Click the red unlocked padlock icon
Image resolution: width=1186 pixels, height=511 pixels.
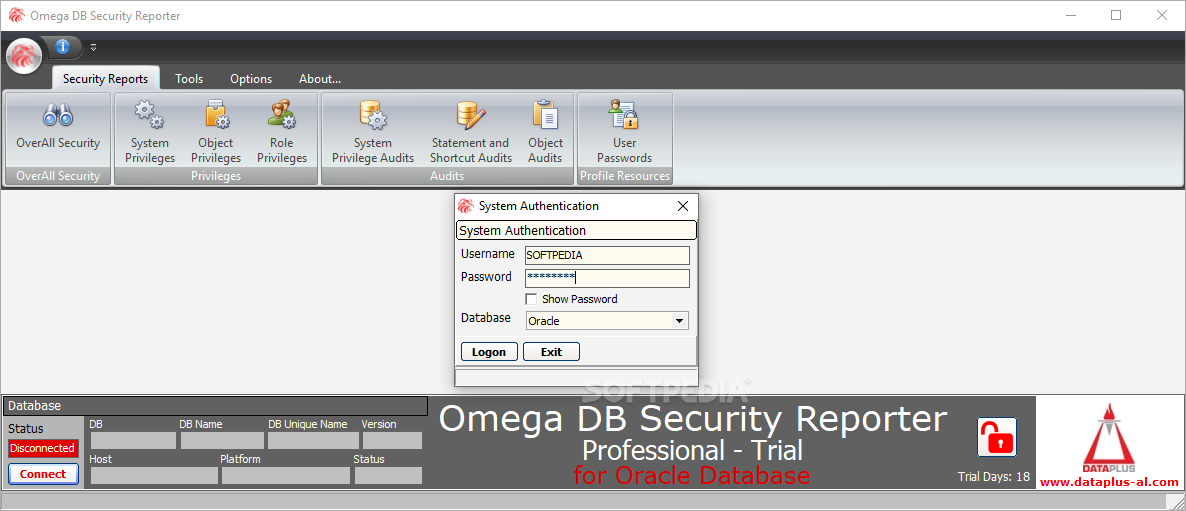[x=996, y=436]
